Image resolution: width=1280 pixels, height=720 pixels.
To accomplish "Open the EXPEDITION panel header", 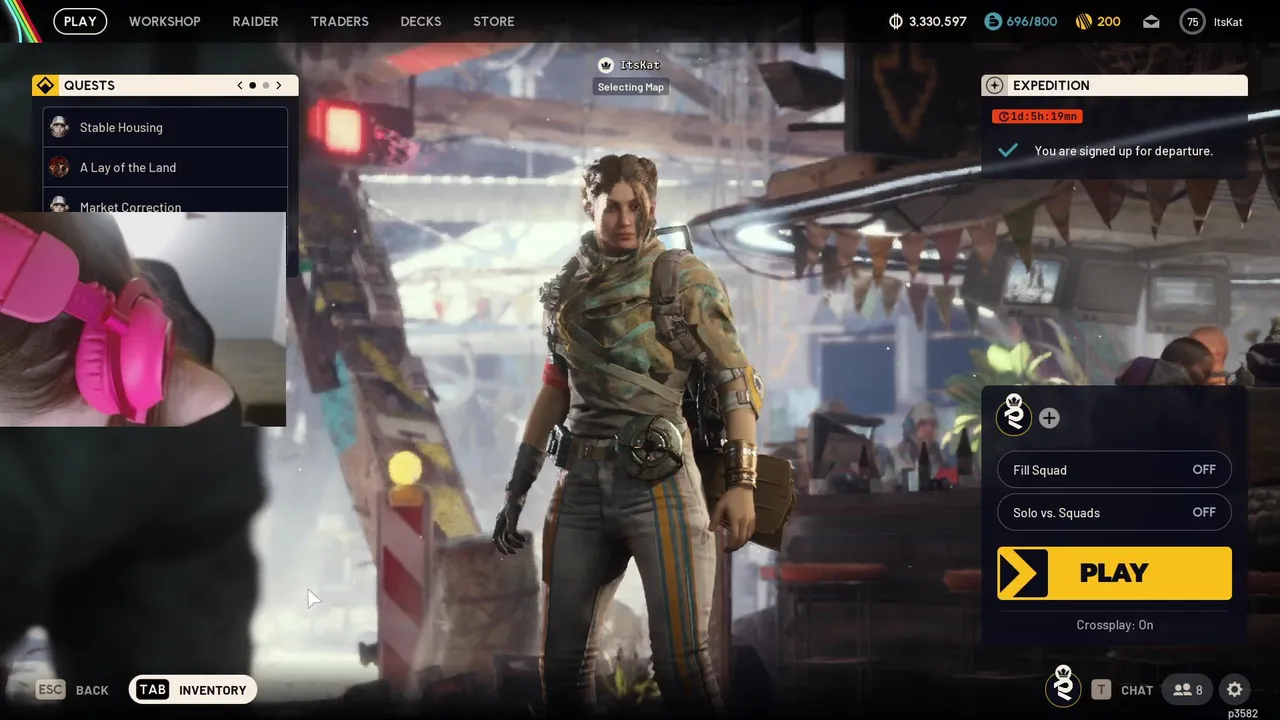I will [x=1114, y=85].
